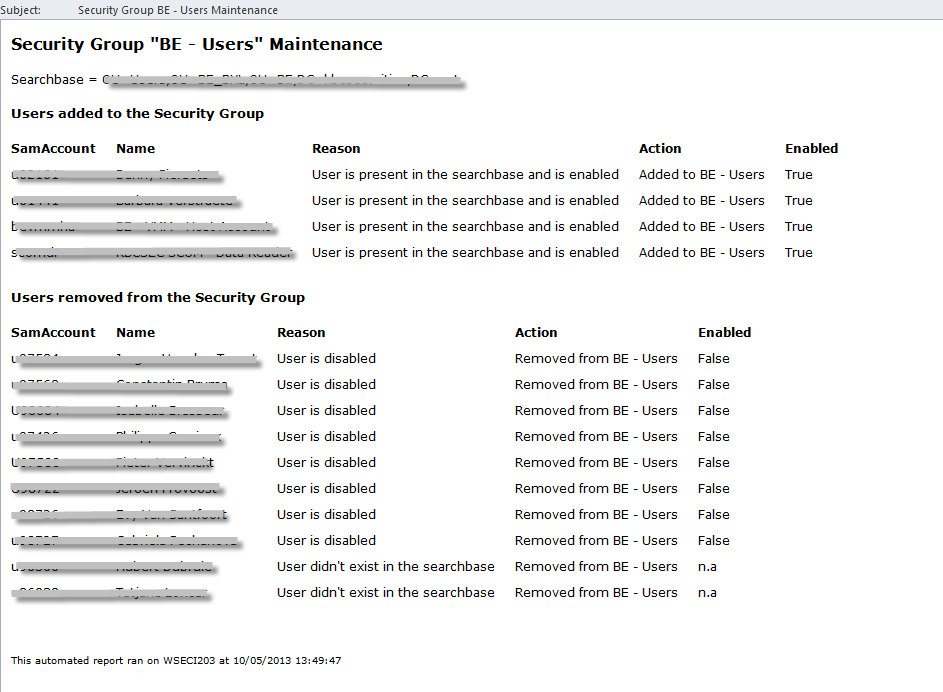Click the heading Users added to the Security Group
943x692 pixels.
(140, 113)
